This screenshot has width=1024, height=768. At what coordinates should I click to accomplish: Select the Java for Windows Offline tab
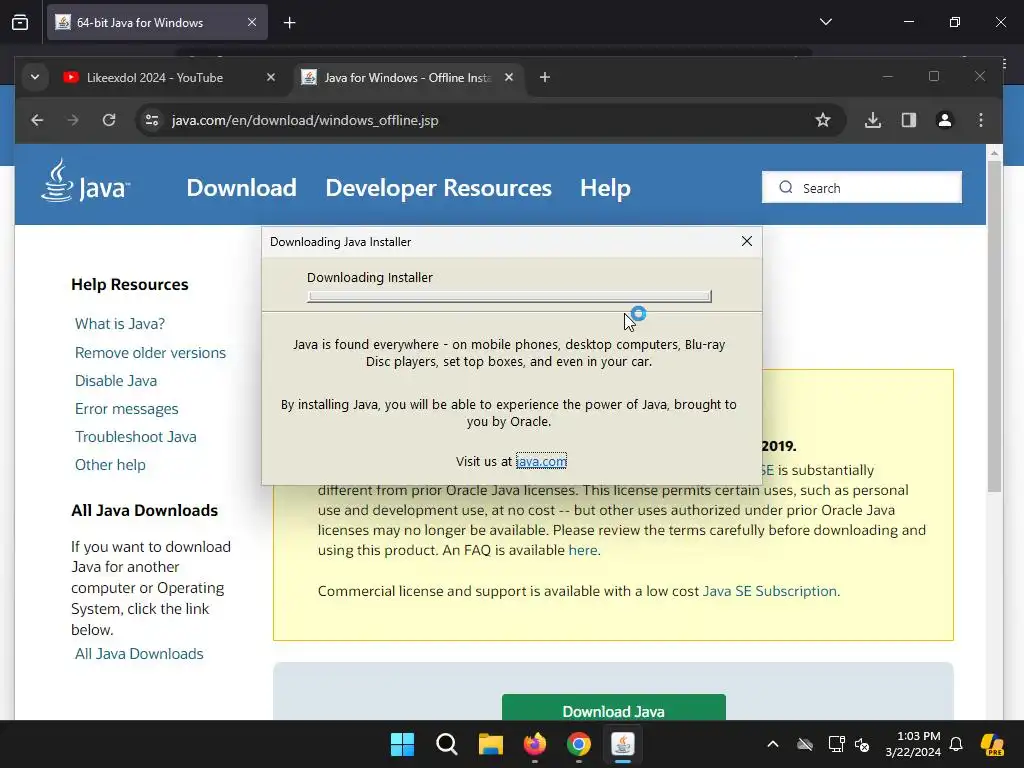tap(407, 78)
